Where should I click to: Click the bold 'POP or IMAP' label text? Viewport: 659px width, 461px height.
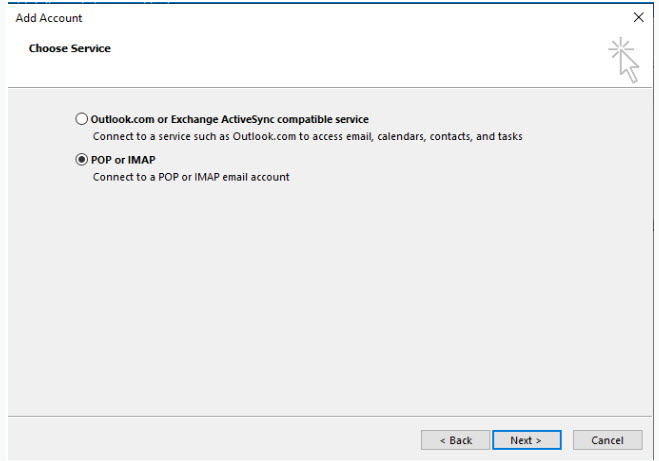click(x=124, y=159)
